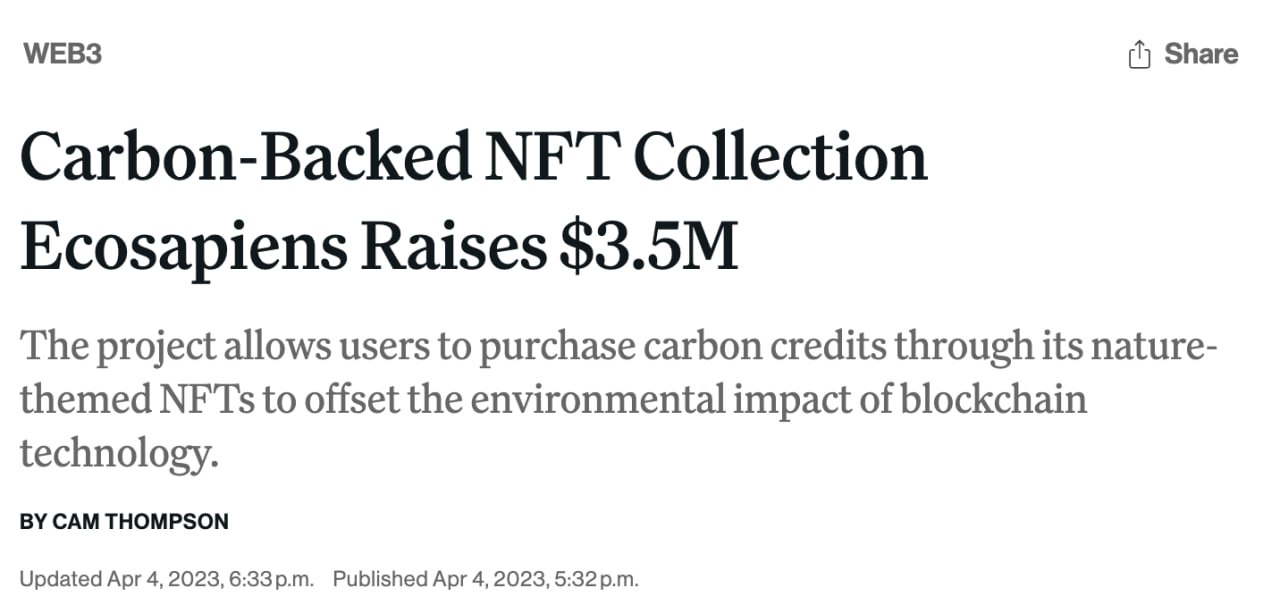Click "themed NFTs" in the summary

click(138, 400)
